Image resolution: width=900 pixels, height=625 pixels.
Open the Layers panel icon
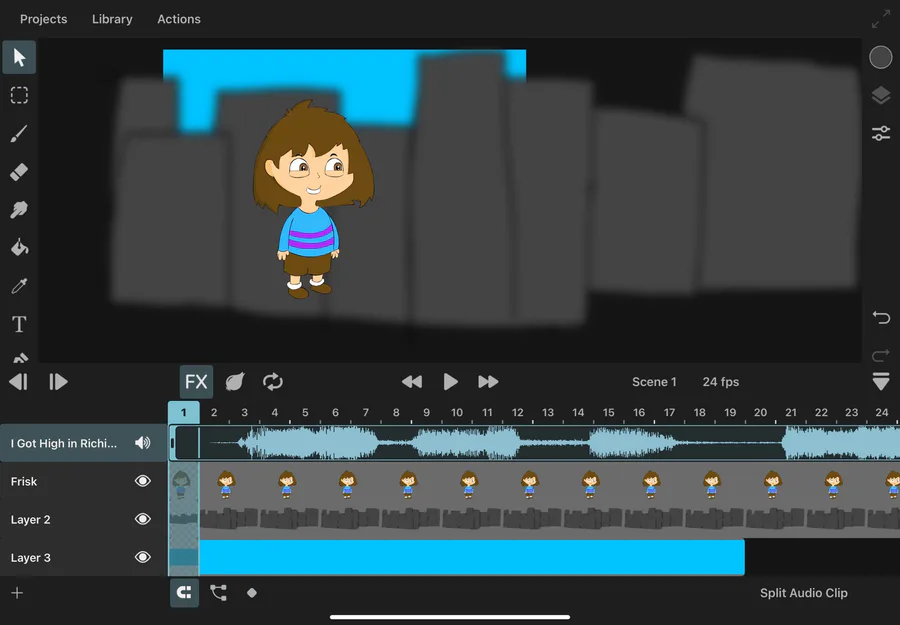(880, 95)
